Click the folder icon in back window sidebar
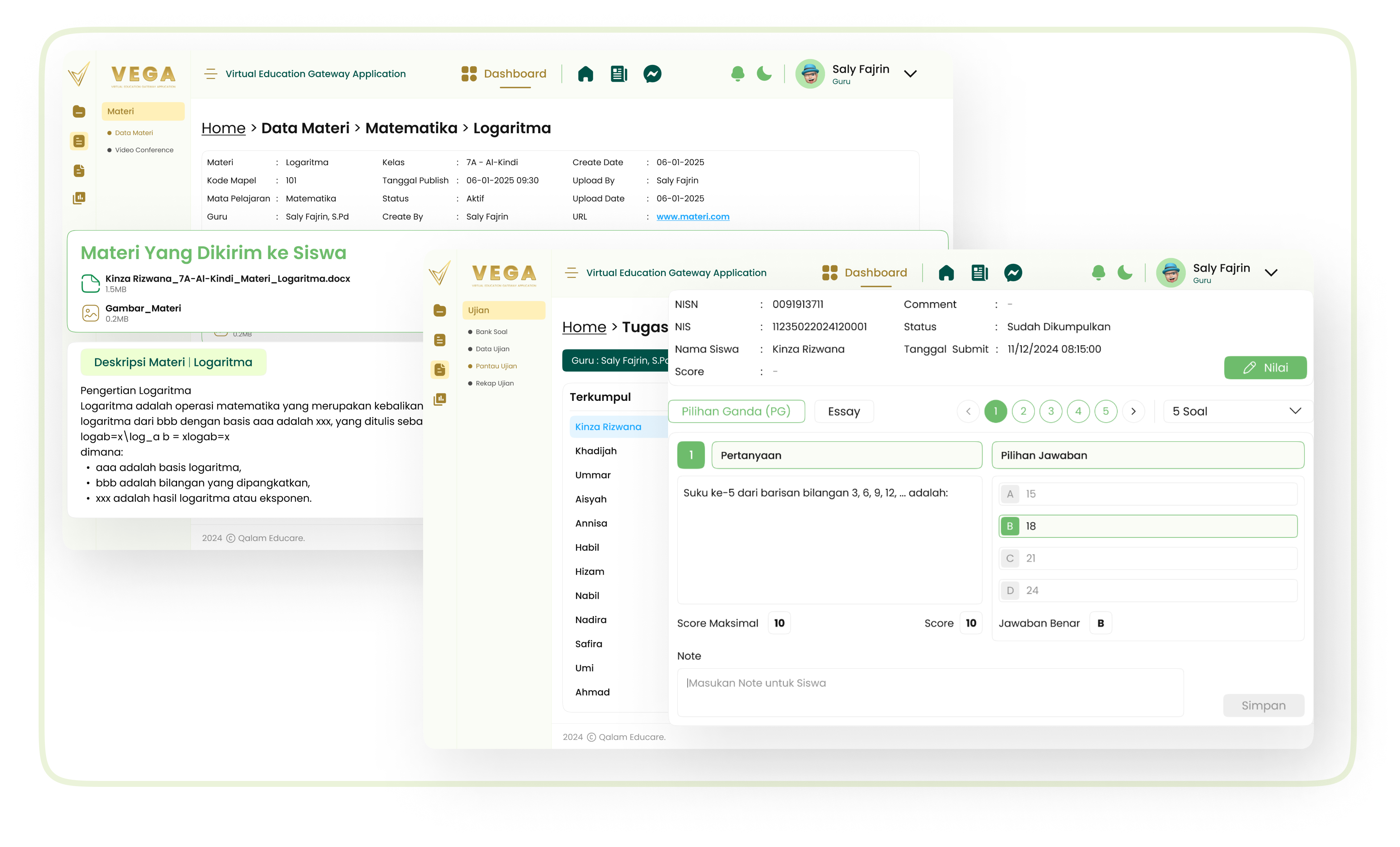This screenshot has width=1400, height=847. pos(79,111)
